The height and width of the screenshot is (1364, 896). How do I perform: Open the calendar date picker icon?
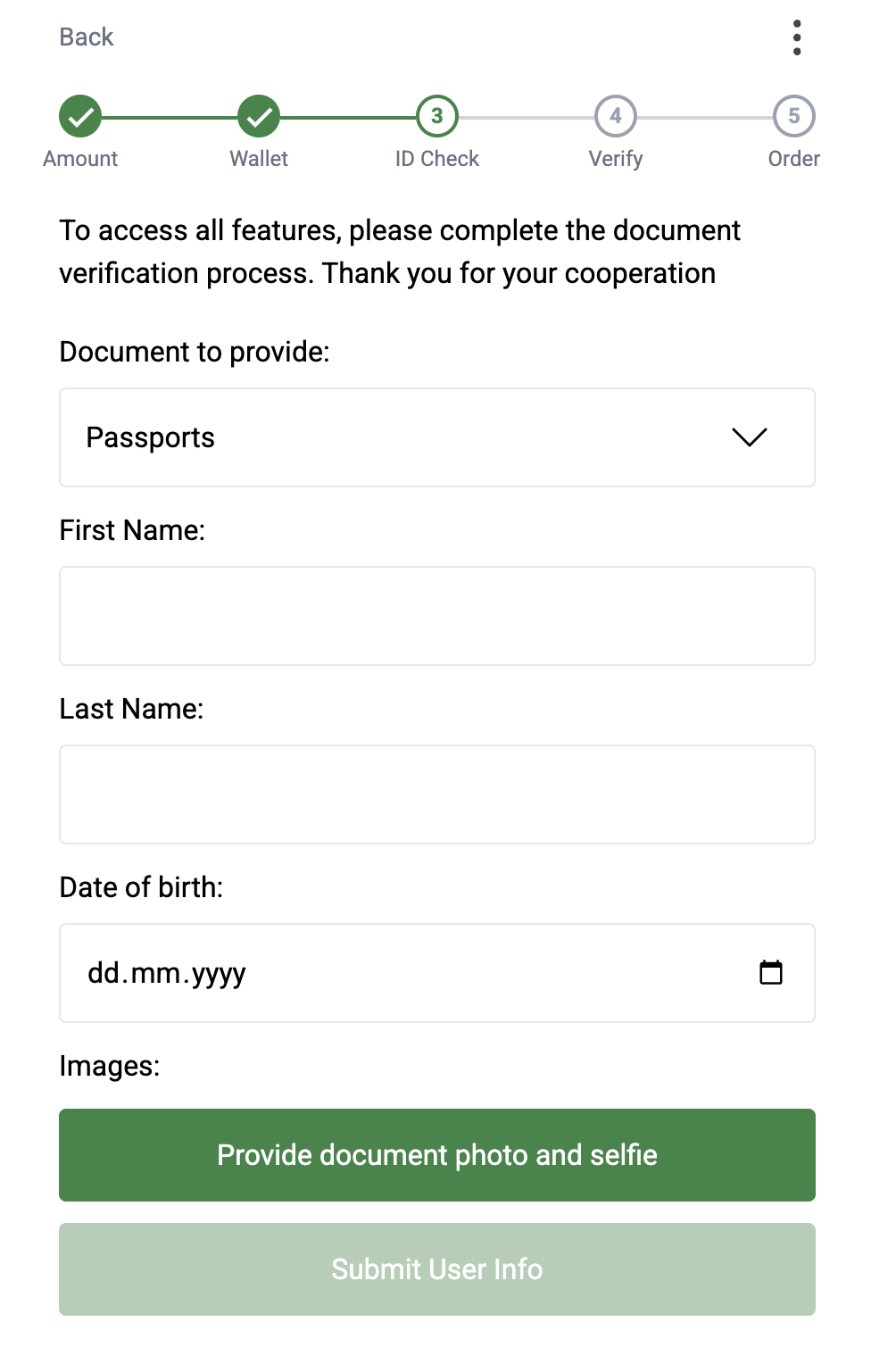[771, 972]
